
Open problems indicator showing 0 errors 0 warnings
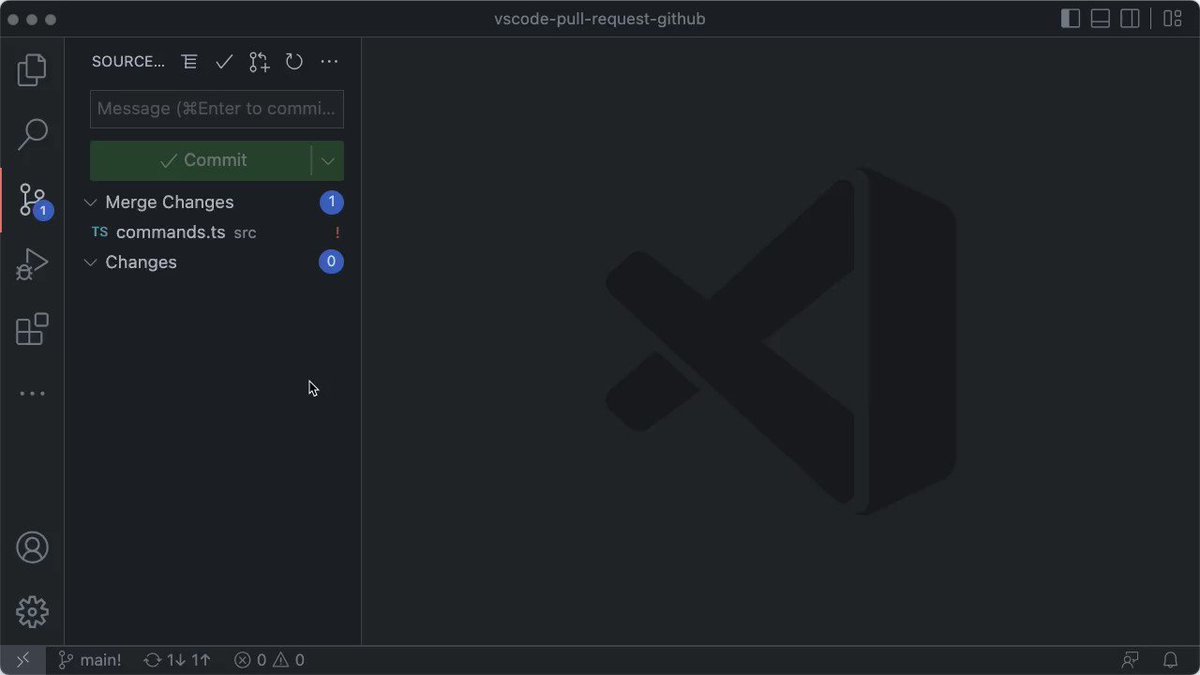click(269, 660)
